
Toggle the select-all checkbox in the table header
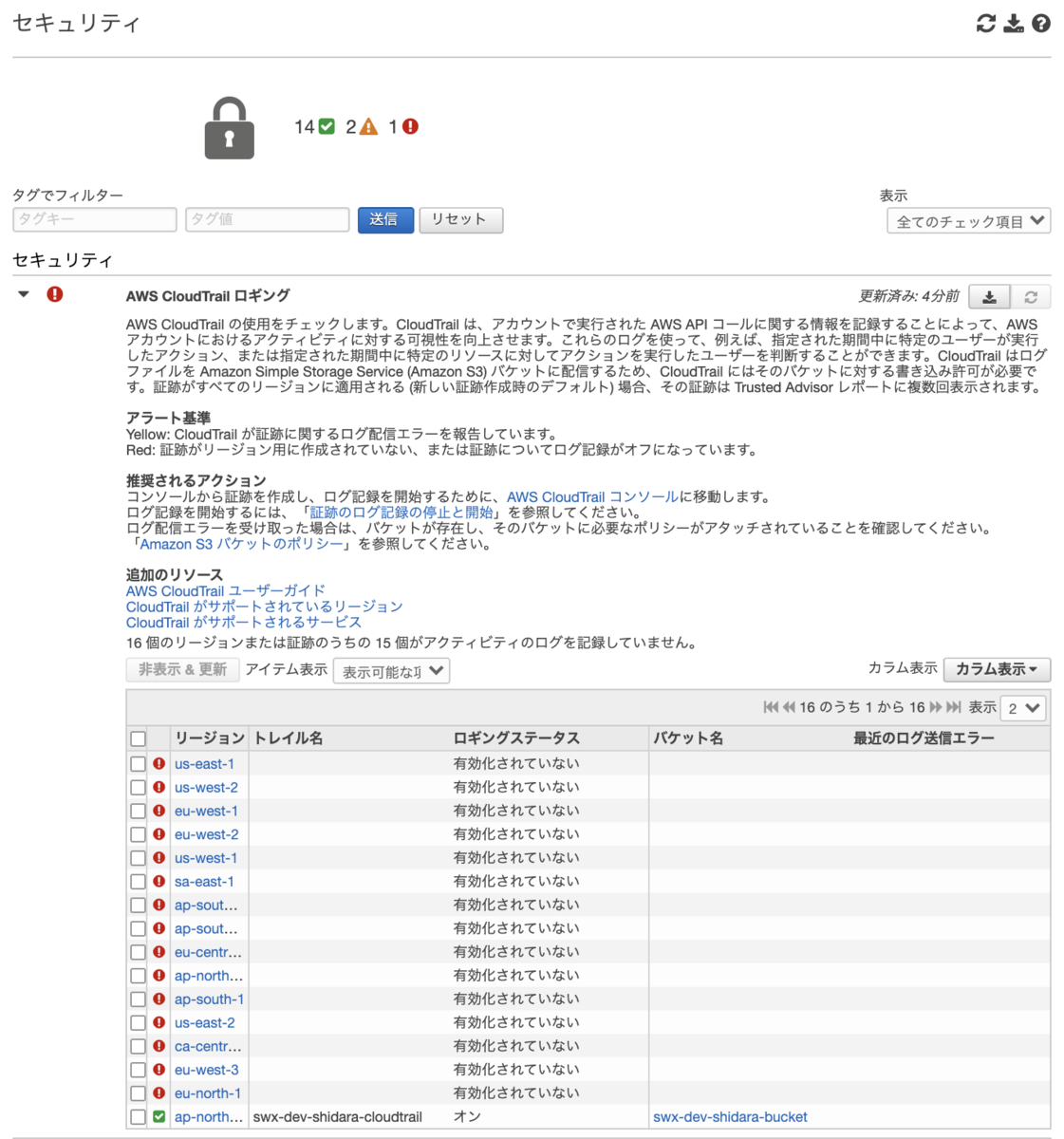click(x=138, y=738)
